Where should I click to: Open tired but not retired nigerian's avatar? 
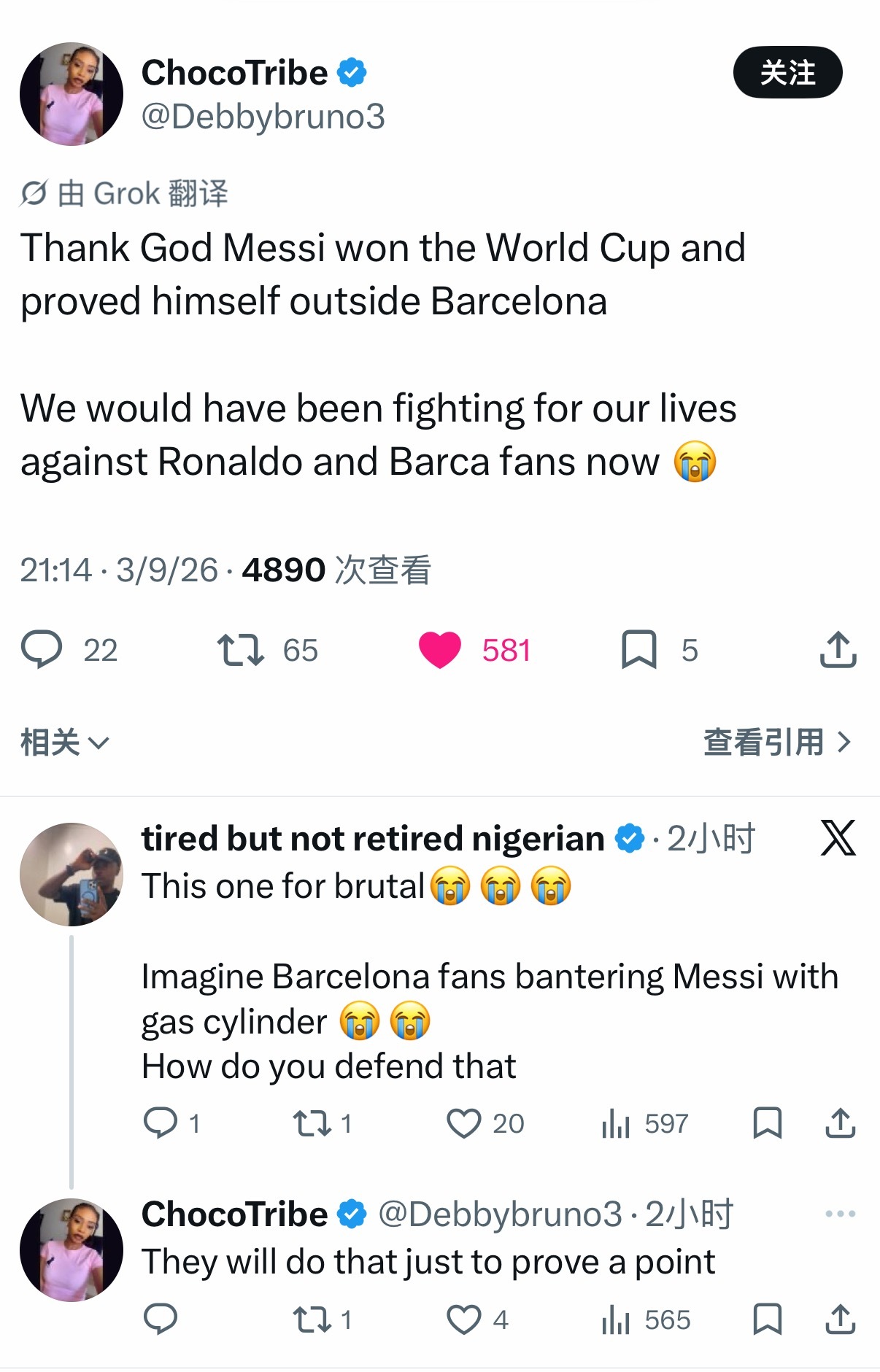pos(72,875)
